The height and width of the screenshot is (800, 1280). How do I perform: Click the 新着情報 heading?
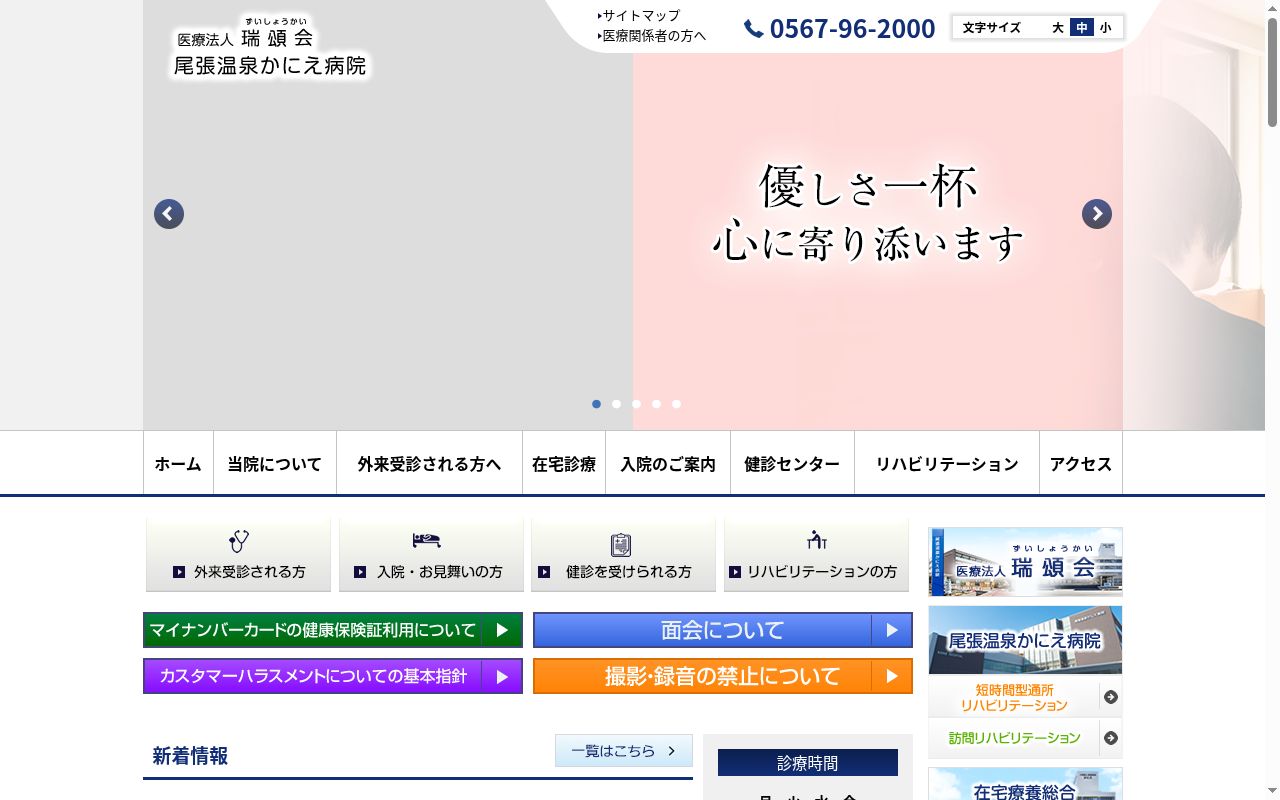click(190, 756)
